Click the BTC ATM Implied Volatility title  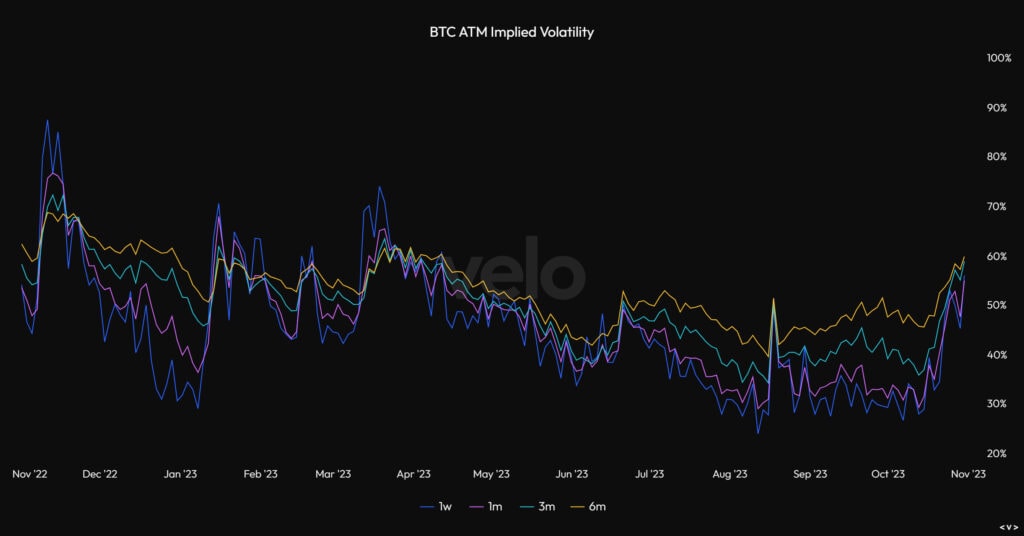(x=511, y=32)
